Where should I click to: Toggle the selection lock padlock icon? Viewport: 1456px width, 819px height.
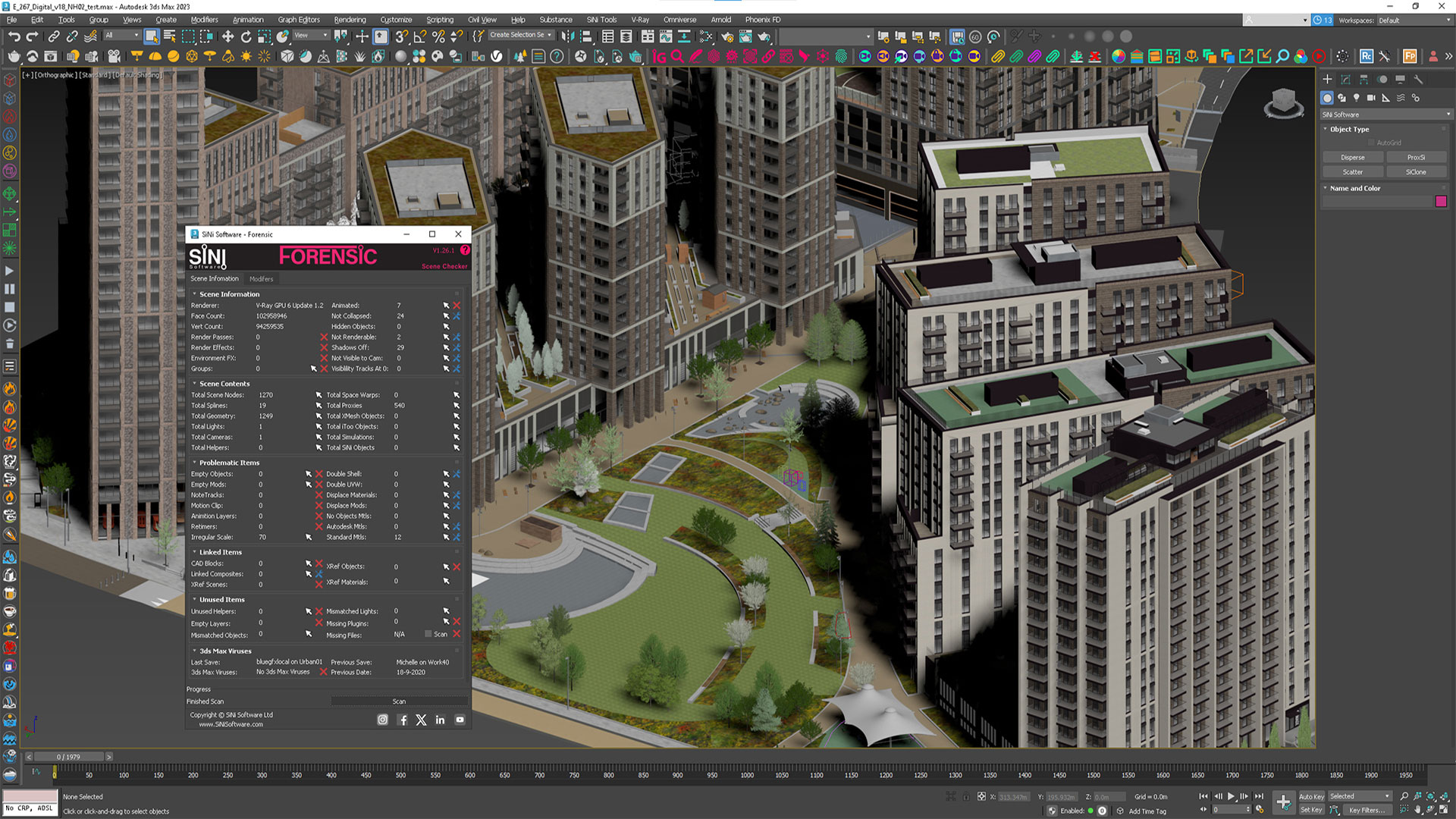[966, 796]
